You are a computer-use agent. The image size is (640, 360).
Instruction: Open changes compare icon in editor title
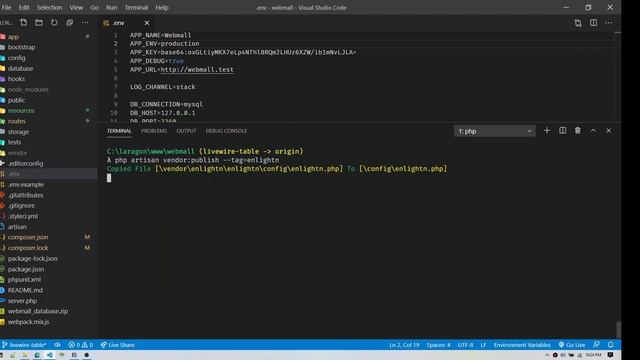click(x=578, y=23)
